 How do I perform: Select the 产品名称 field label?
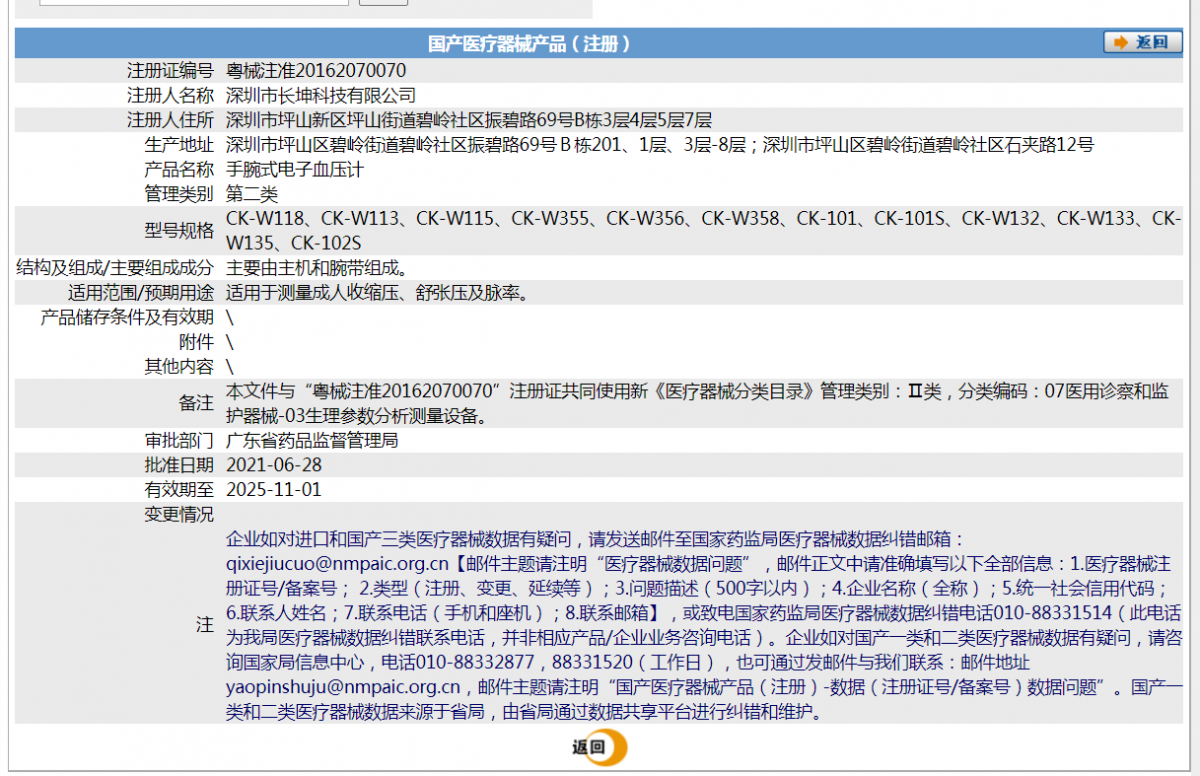pos(179,169)
